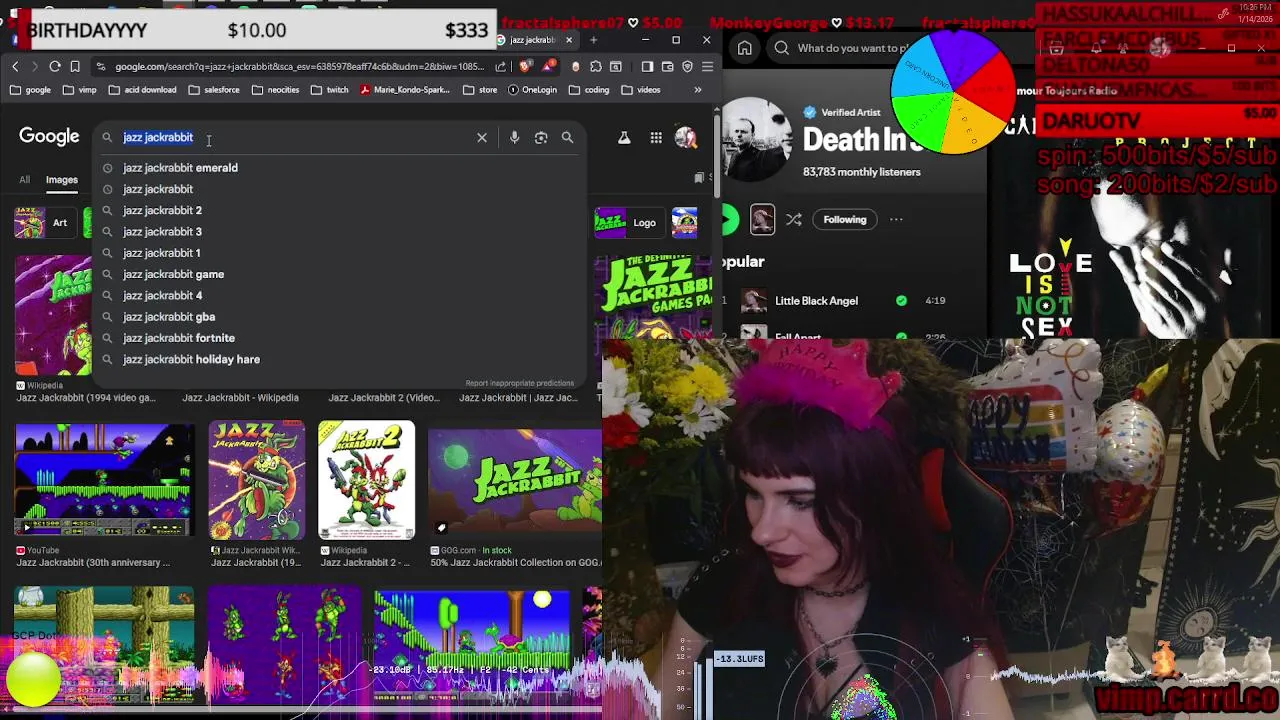Open Spotify notifications bell
This screenshot has width=1280, height=720.
click(x=1096, y=48)
